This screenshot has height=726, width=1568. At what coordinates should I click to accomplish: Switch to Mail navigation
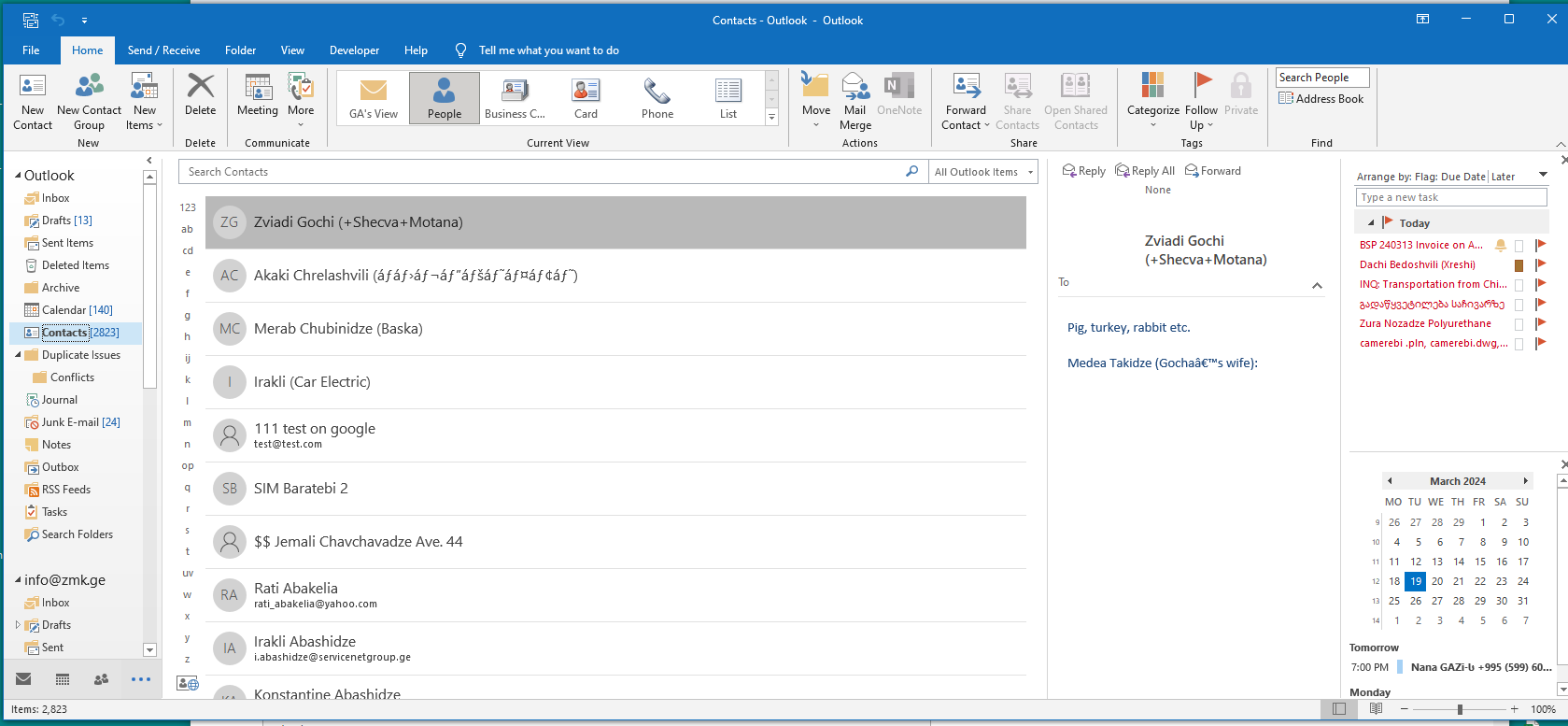pyautogui.click(x=24, y=679)
